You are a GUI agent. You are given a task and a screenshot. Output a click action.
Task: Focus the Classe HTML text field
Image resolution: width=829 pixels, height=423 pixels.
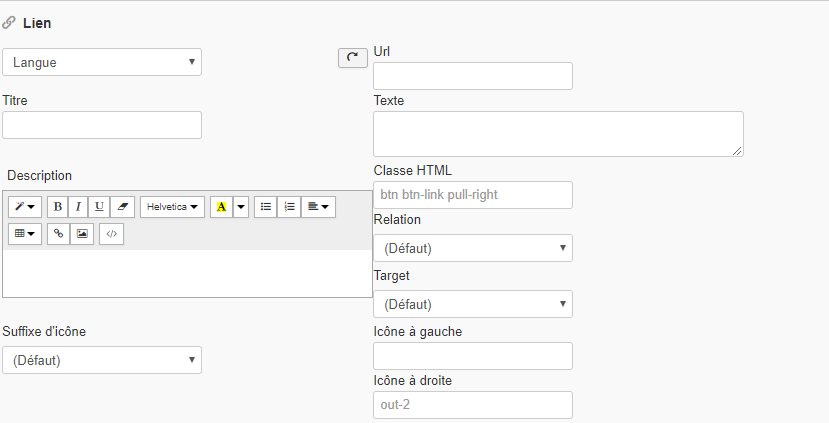[472, 195]
